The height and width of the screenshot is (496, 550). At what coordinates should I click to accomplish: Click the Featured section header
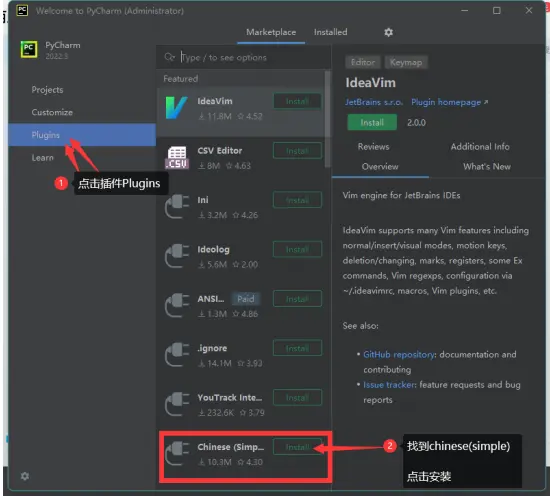[x=180, y=79]
